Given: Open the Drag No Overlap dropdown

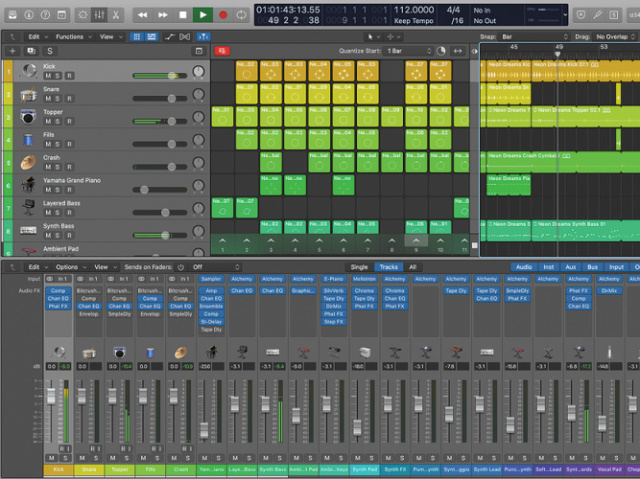Looking at the screenshot, I should 614,37.
